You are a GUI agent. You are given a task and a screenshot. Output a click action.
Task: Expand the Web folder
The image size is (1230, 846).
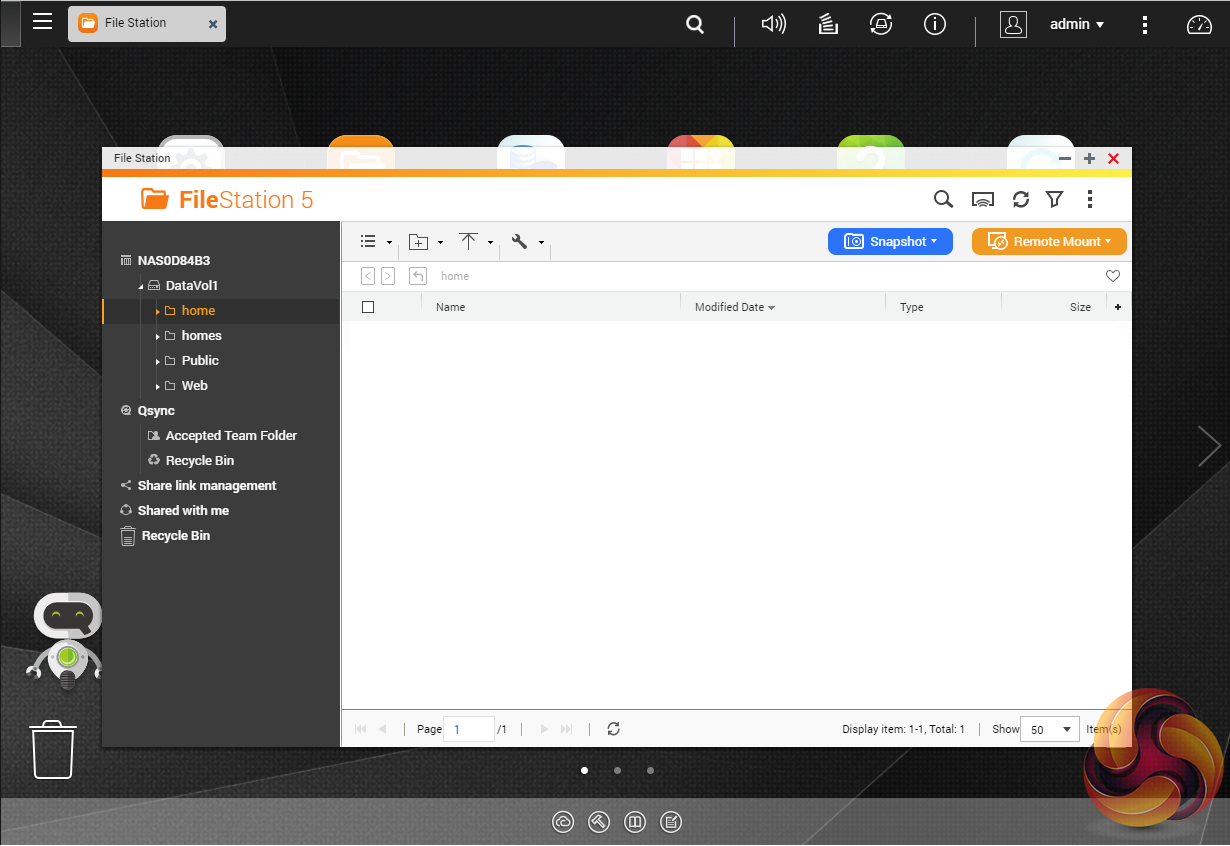point(158,386)
